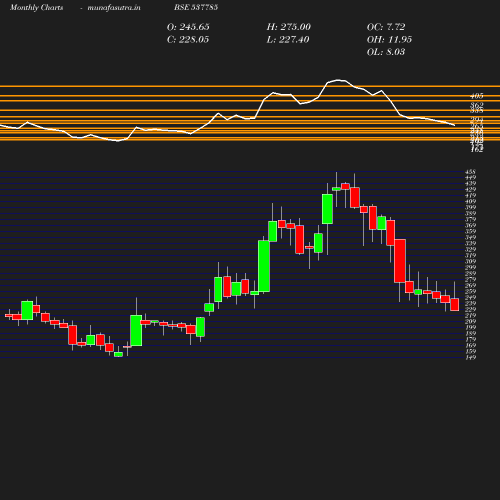The width and height of the screenshot is (500, 500).
Task: Click the '149' price axis label
Action: coord(470,358)
